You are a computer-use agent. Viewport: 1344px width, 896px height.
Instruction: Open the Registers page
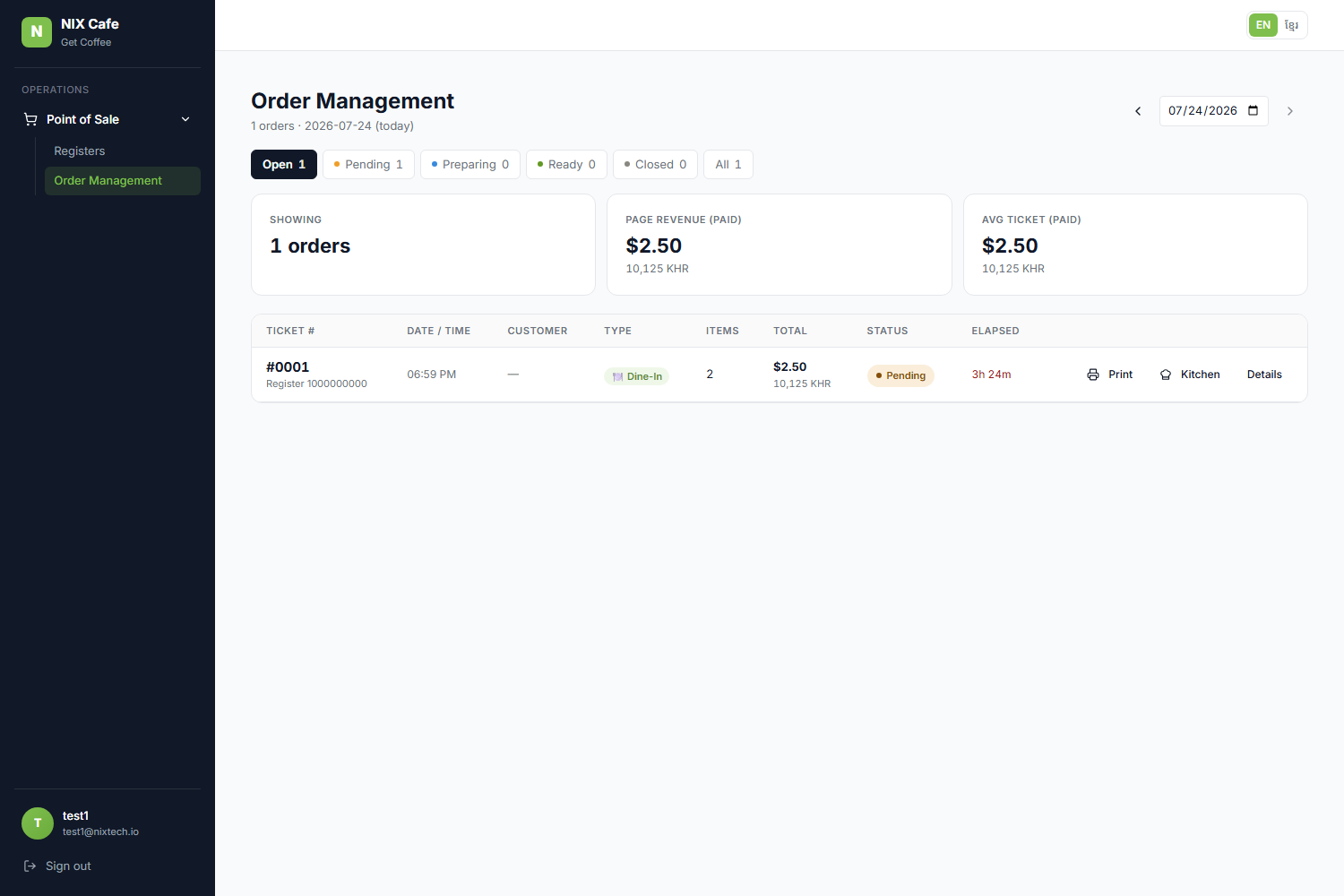(123, 151)
